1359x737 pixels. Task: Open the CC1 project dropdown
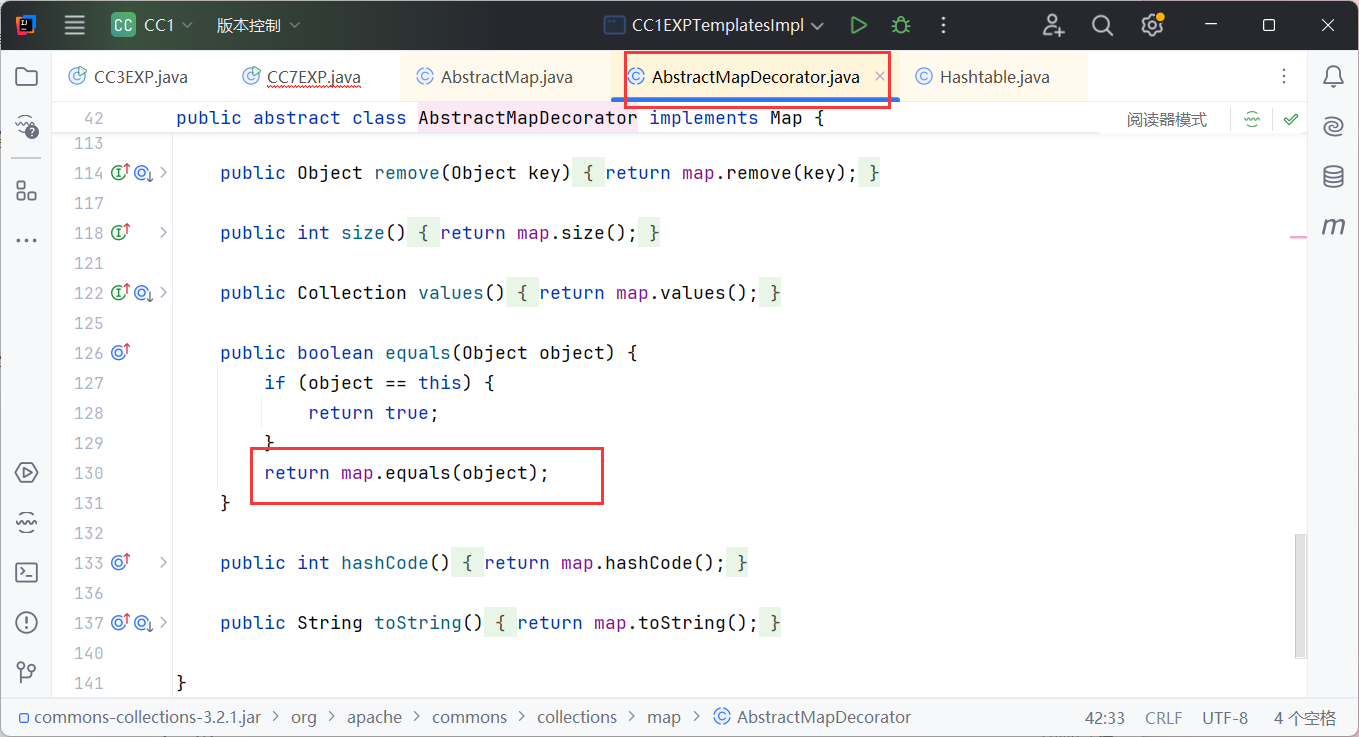click(156, 26)
